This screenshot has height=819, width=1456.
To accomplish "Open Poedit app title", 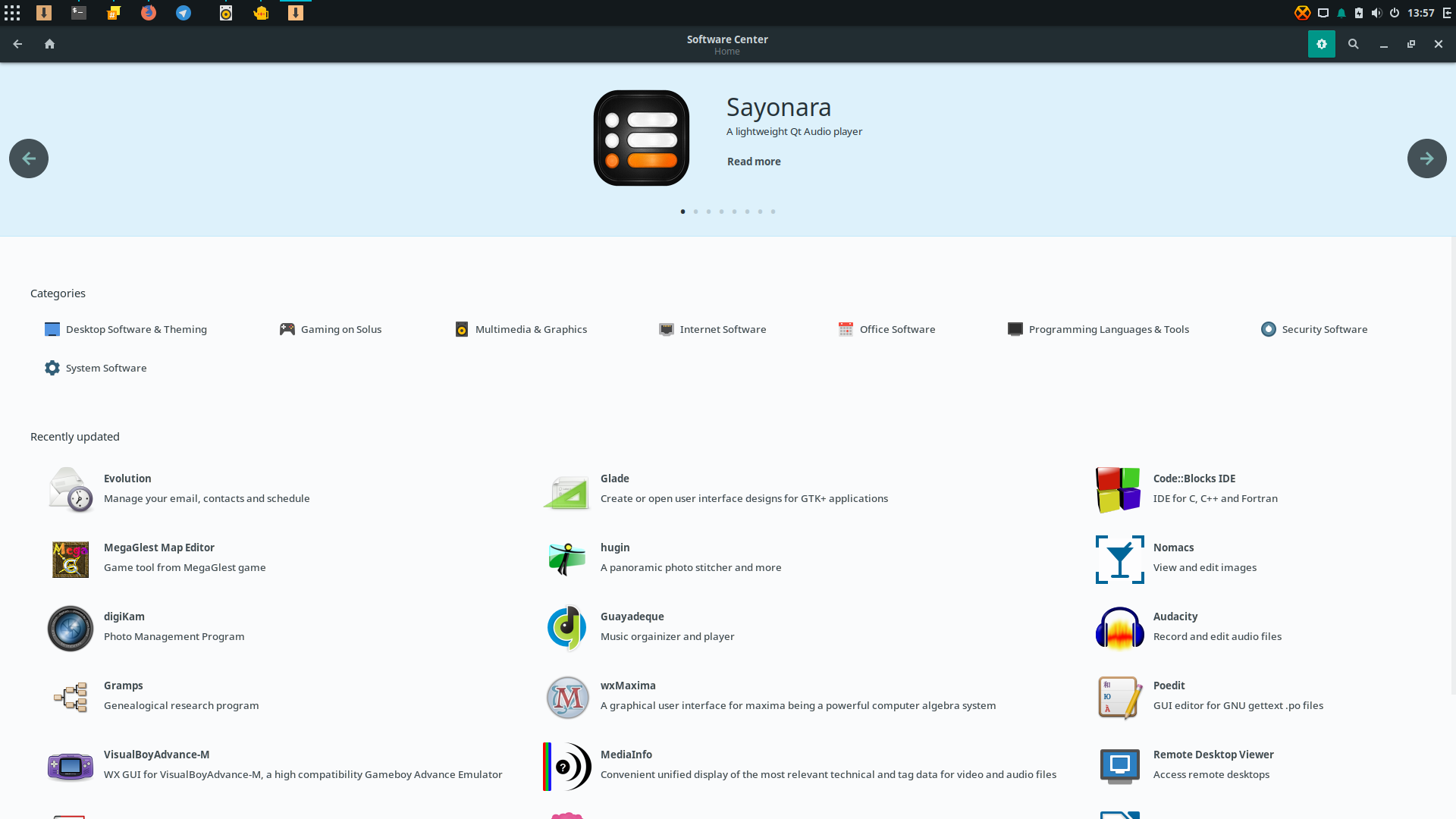I will [x=1169, y=686].
